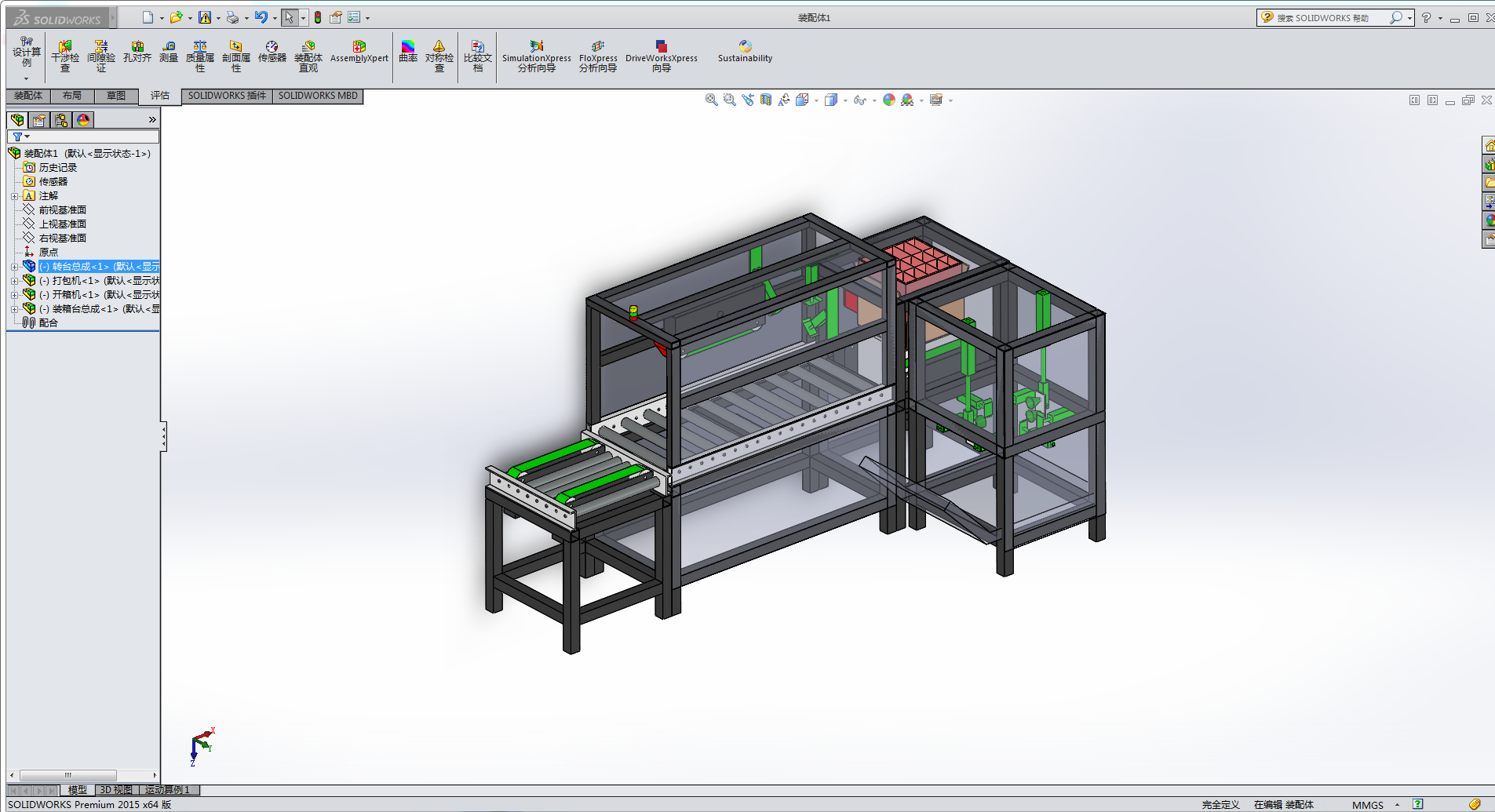The height and width of the screenshot is (812, 1495).
Task: Click the 质量属性 mass properties icon
Action: click(x=200, y=56)
